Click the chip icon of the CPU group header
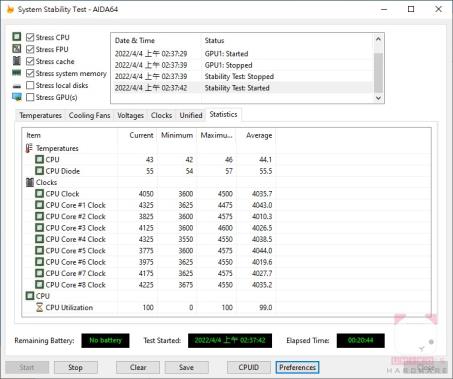 click(x=30, y=296)
